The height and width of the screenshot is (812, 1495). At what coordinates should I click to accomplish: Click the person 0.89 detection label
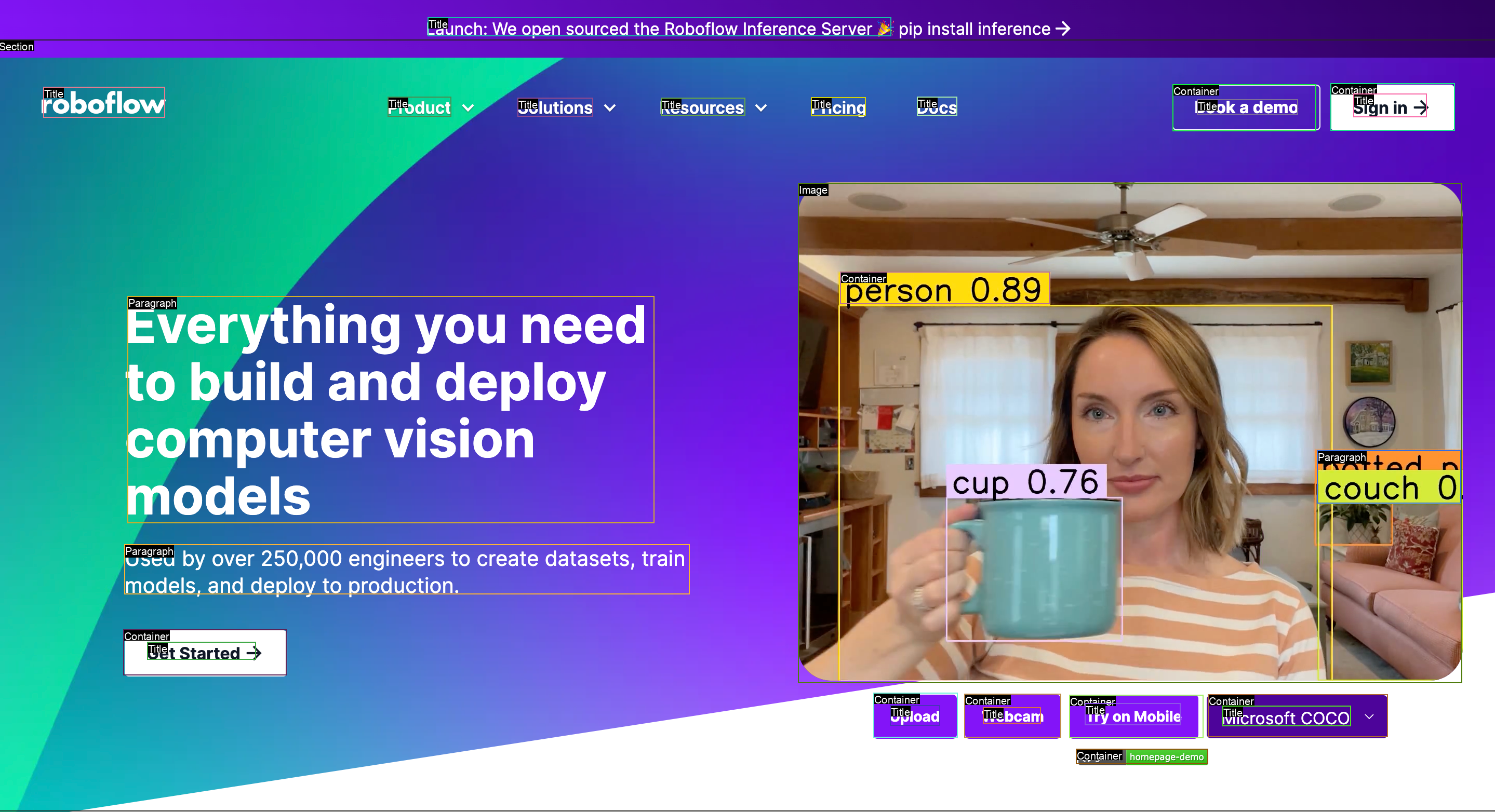944,289
